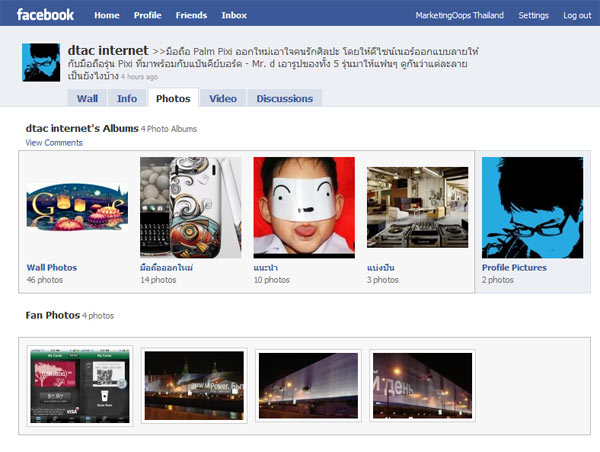Open the Profile Pictures album thumbnail
This screenshot has width=600, height=452.
(x=533, y=207)
